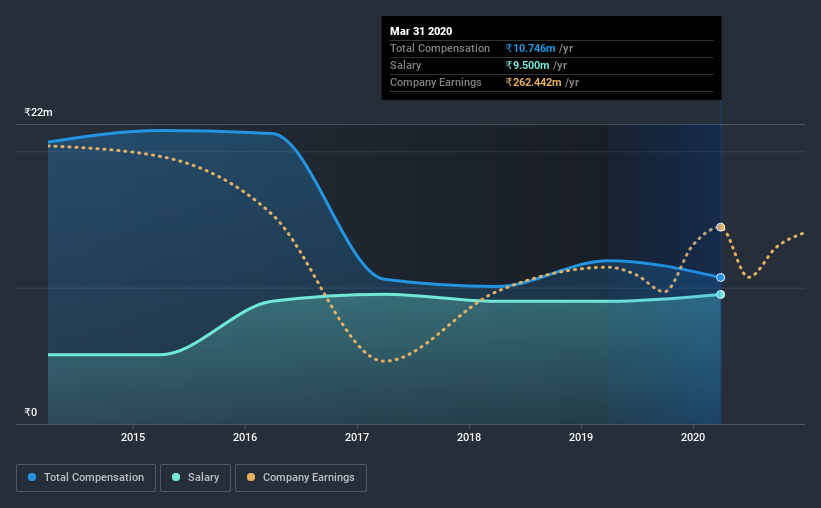Click the ₹10.746m total compensation value
Screen dimensions: 821x508
click(530, 48)
